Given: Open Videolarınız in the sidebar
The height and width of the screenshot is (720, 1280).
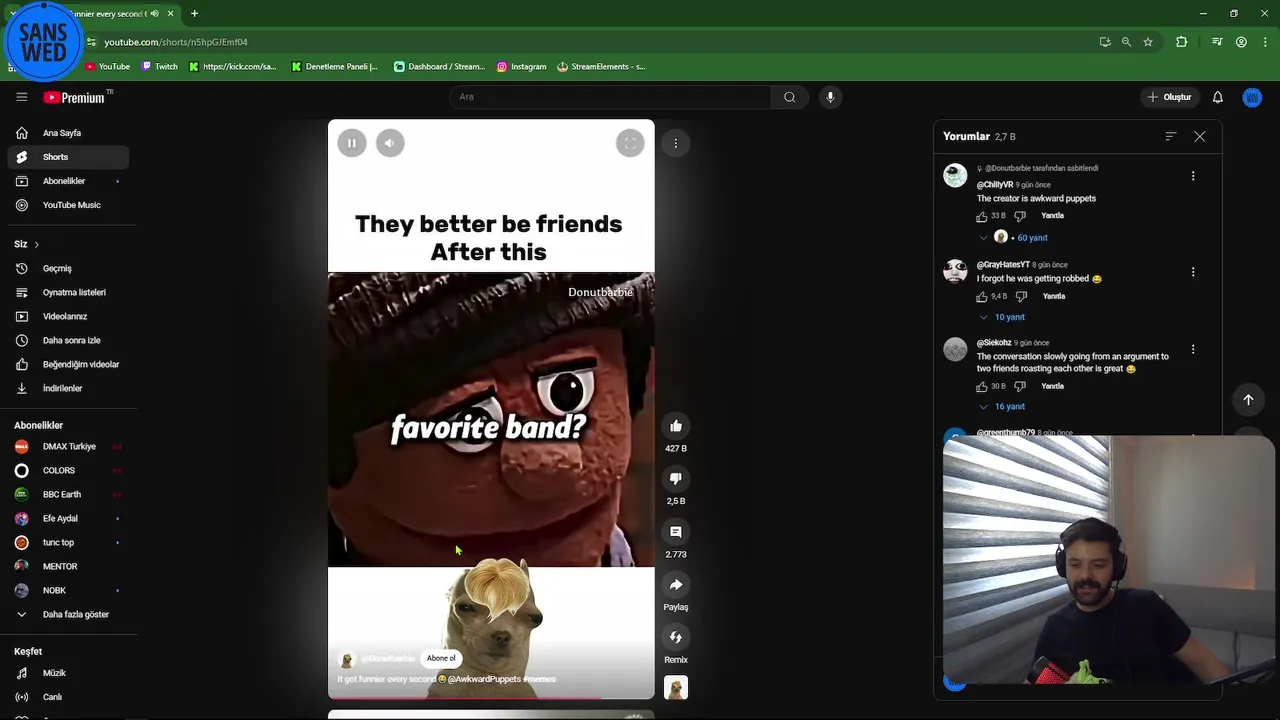Looking at the screenshot, I should click(x=68, y=316).
